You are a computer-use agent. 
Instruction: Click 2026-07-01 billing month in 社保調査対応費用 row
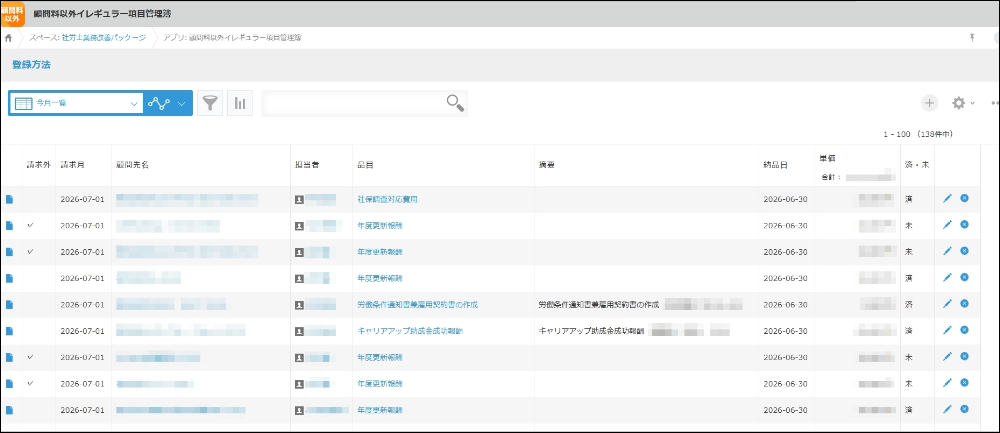point(82,200)
